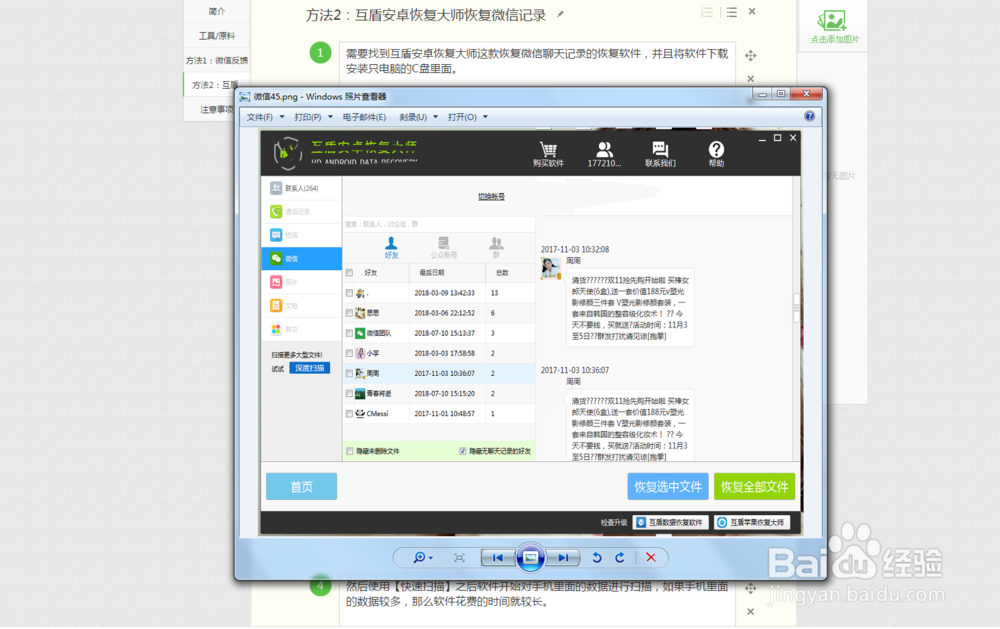Toggle the select-all checkbox in the 好友 header

coord(349,273)
